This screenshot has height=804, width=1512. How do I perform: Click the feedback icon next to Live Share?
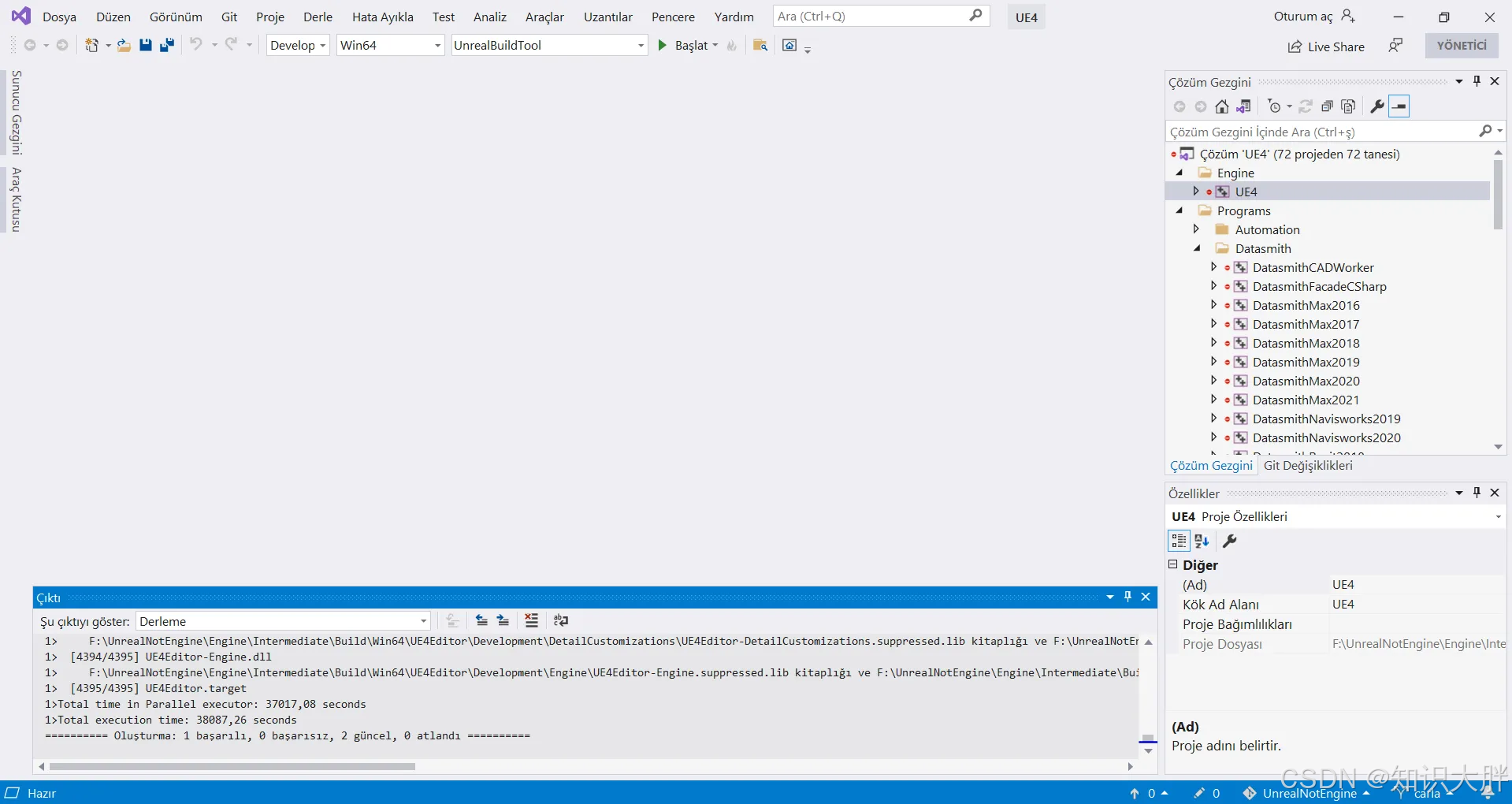coord(1395,46)
